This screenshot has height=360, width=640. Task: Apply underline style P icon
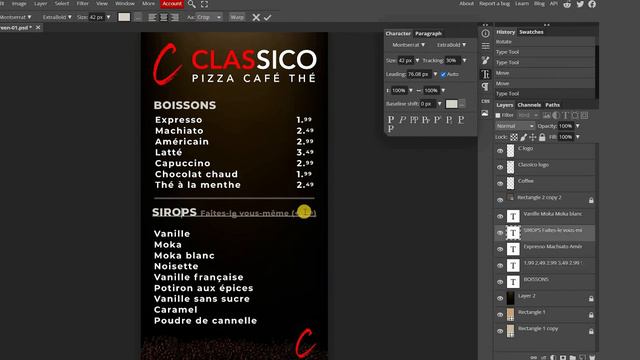pyautogui.click(x=461, y=120)
